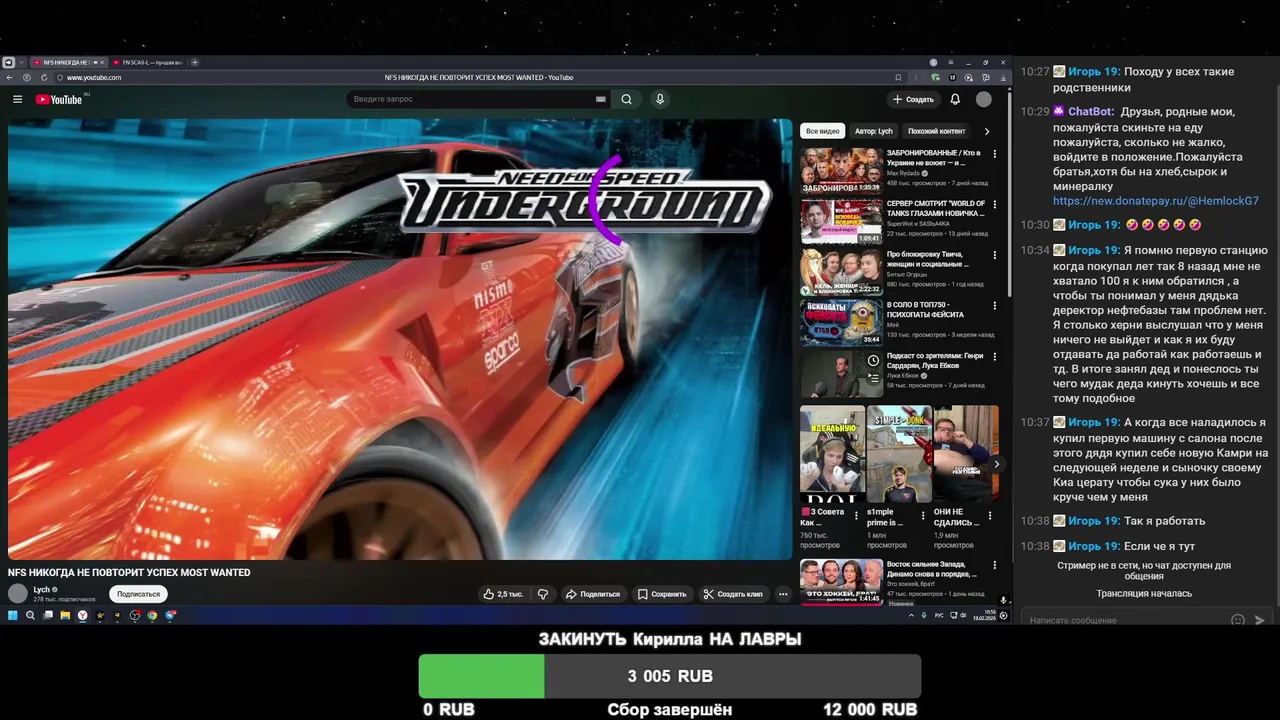Image resolution: width=1280 pixels, height=720 pixels.
Task: Open options menu for СЕРВЕР СМОТРИТ WORLD OF TANKS video
Action: (994, 205)
